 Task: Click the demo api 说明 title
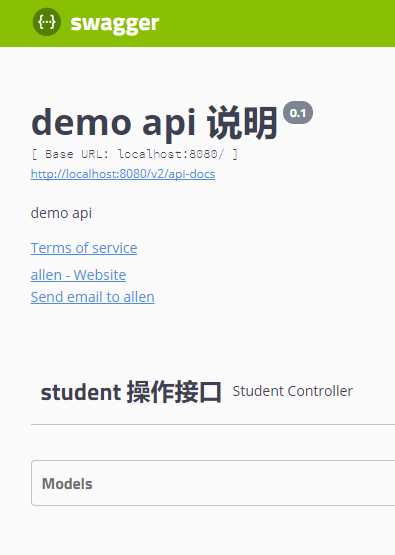click(x=154, y=123)
